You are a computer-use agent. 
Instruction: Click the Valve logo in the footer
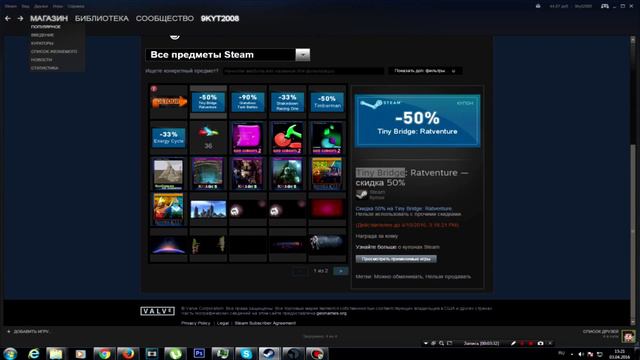click(x=158, y=311)
